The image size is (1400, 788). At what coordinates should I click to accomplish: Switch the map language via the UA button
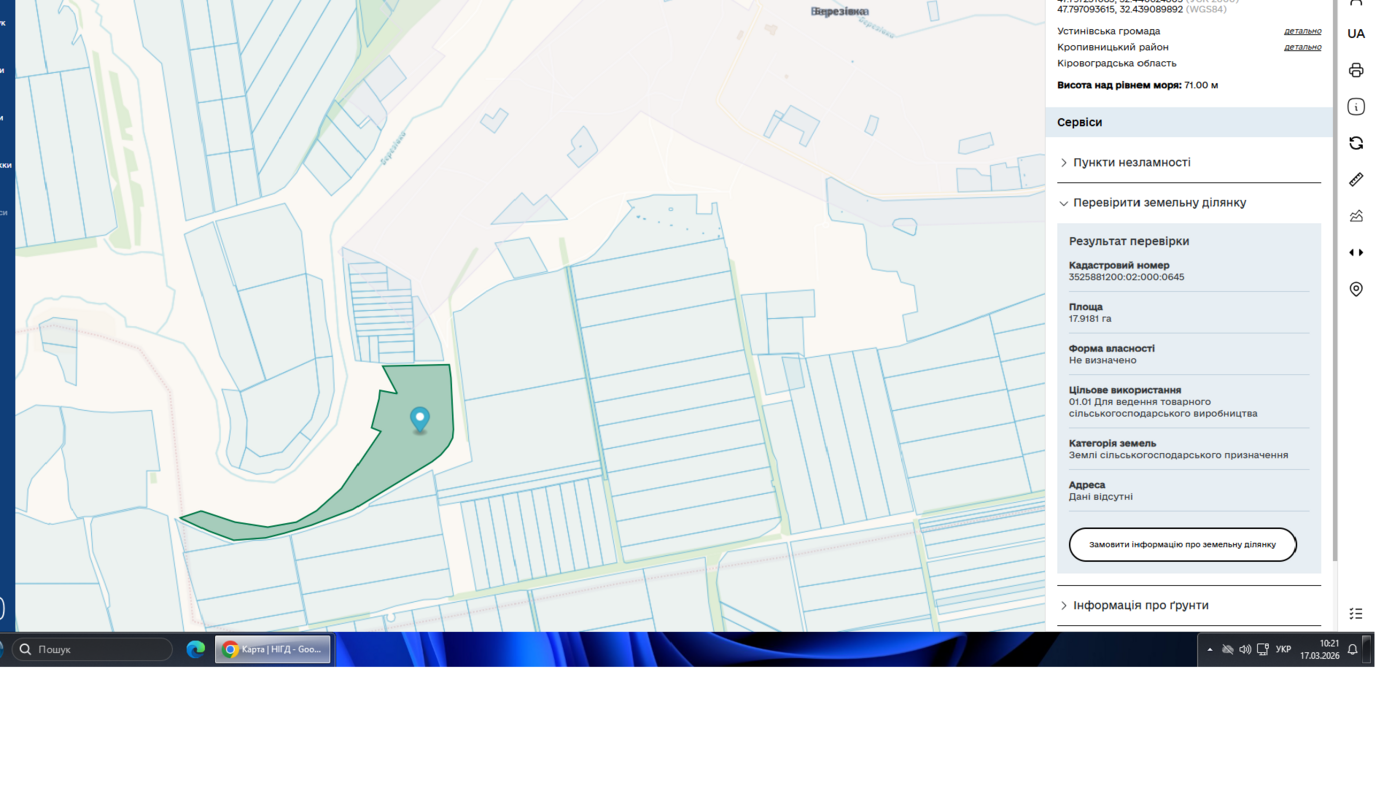point(1356,33)
